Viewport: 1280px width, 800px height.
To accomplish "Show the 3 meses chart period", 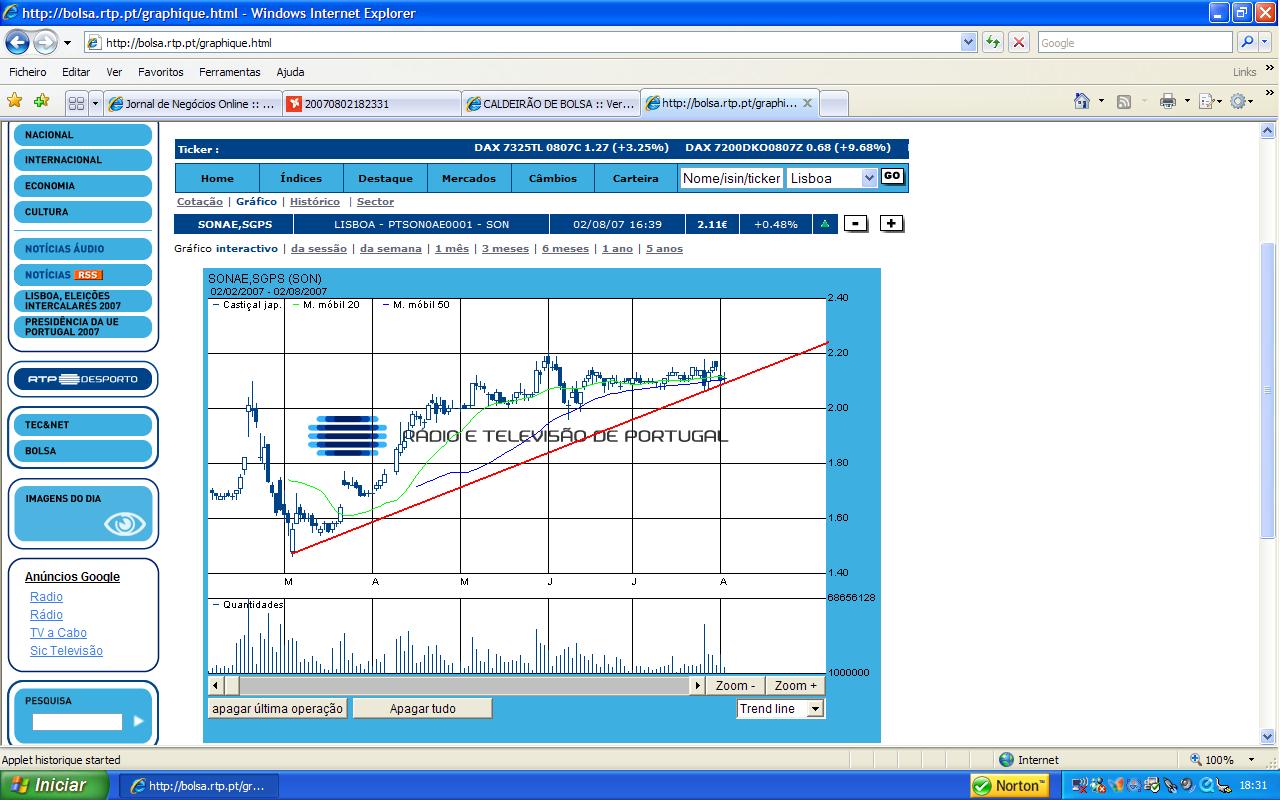I will 505,249.
